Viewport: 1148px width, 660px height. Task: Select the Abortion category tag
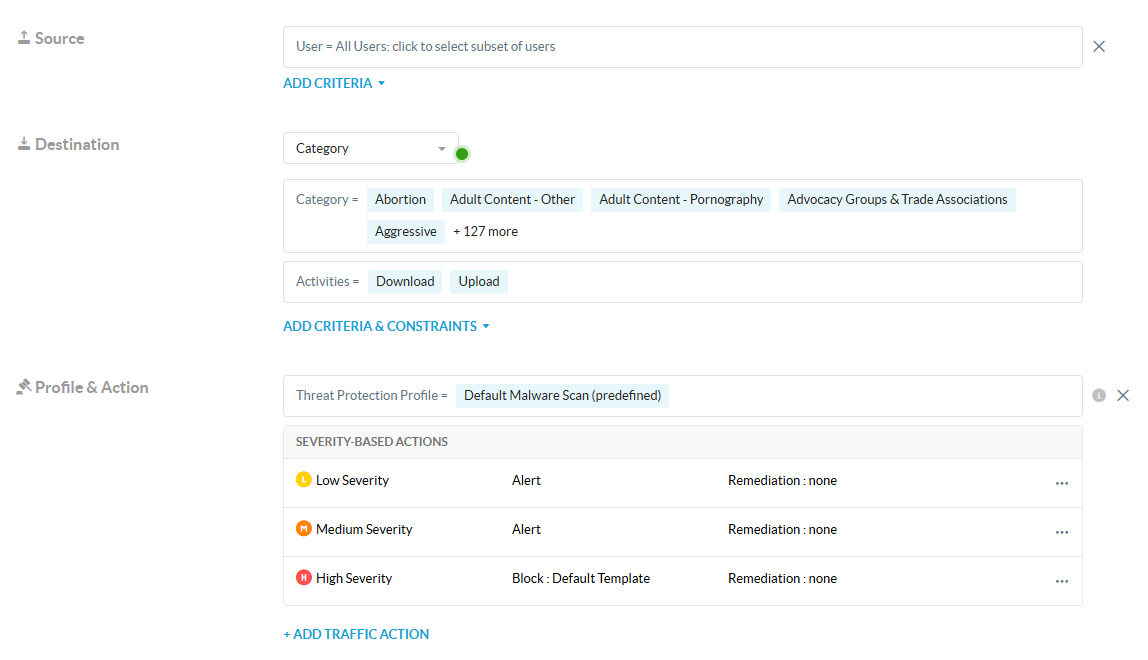[400, 200]
